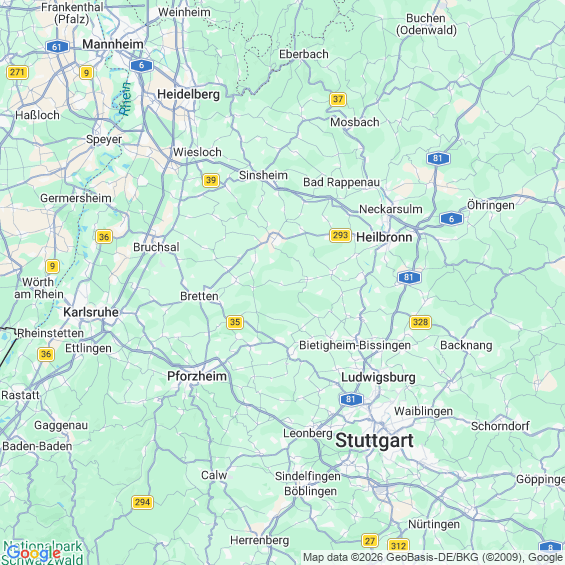Click the B37 road shield near Mosbach
The width and height of the screenshot is (565, 565).
(338, 99)
